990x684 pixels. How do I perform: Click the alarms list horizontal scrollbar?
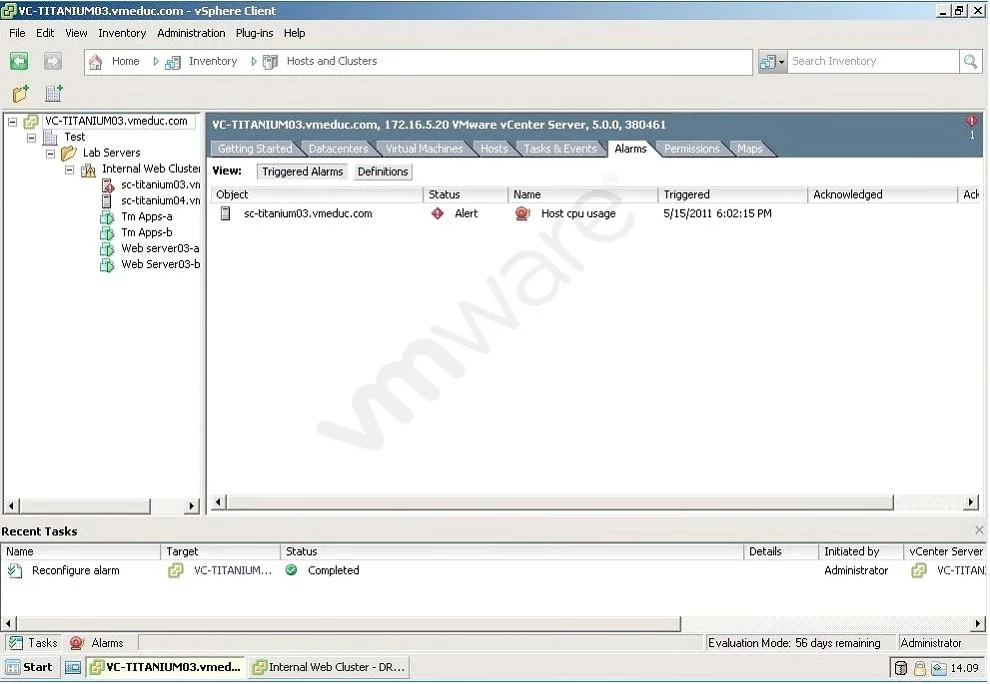[x=560, y=503]
